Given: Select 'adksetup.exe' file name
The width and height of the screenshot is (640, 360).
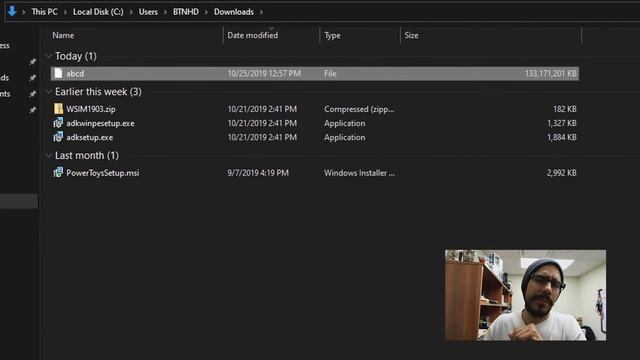Looking at the screenshot, I should coord(90,138).
